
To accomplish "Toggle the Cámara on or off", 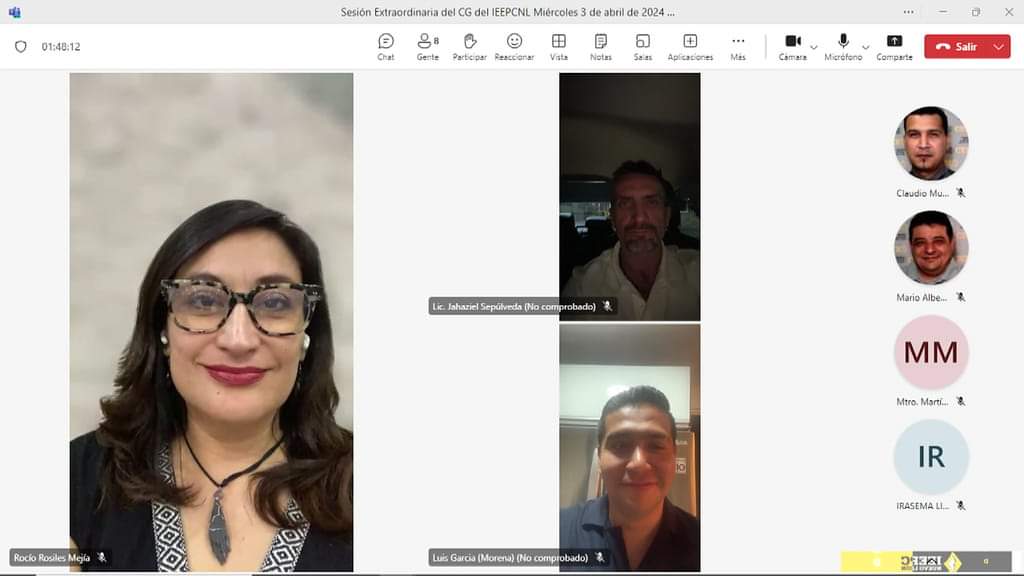I will 792,47.
